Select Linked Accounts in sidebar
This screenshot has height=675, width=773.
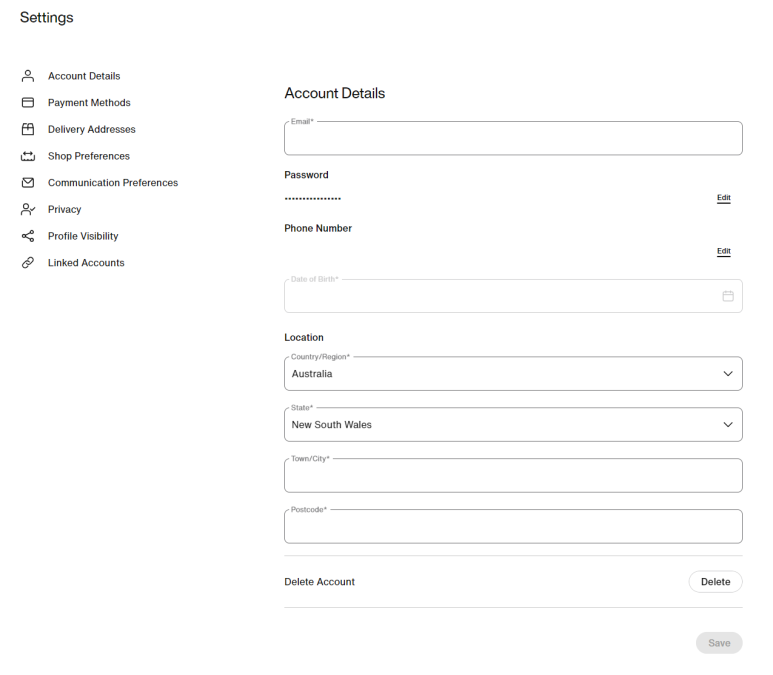coord(86,263)
